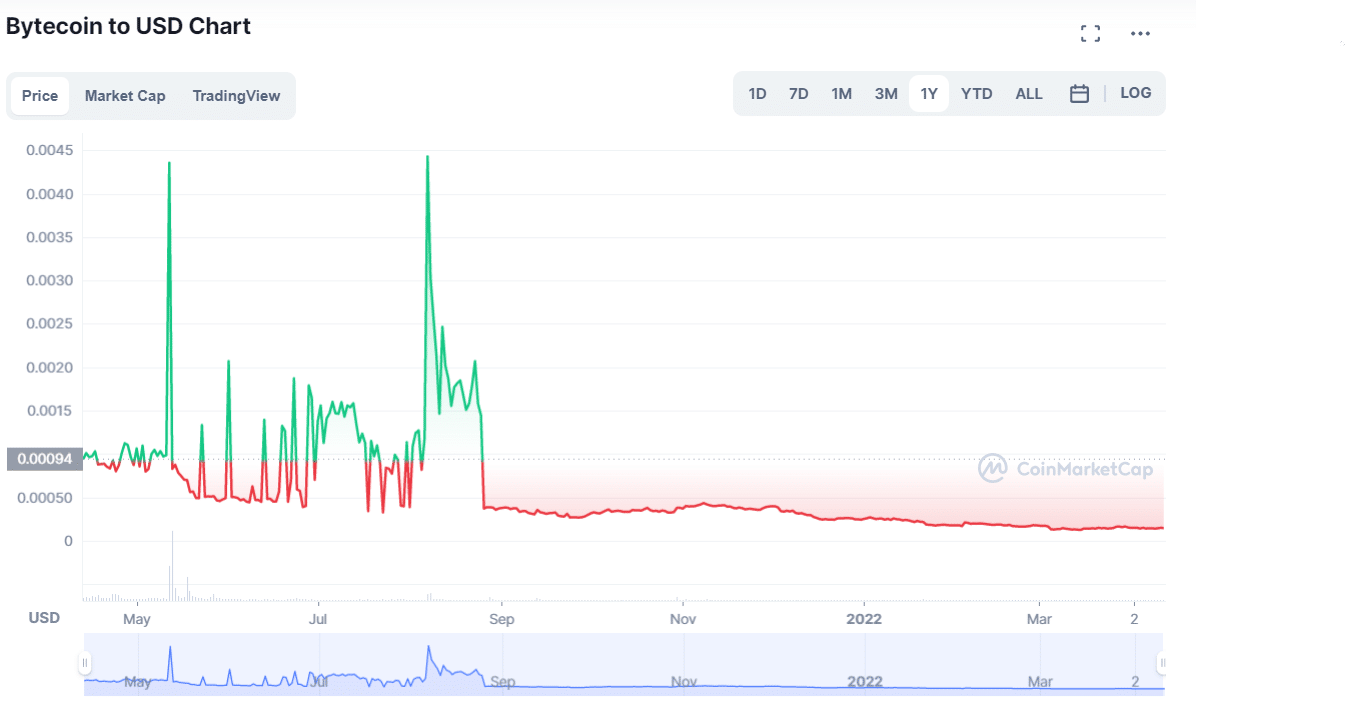Click the left handle of range navigator
The height and width of the screenshot is (707, 1346).
(85, 662)
